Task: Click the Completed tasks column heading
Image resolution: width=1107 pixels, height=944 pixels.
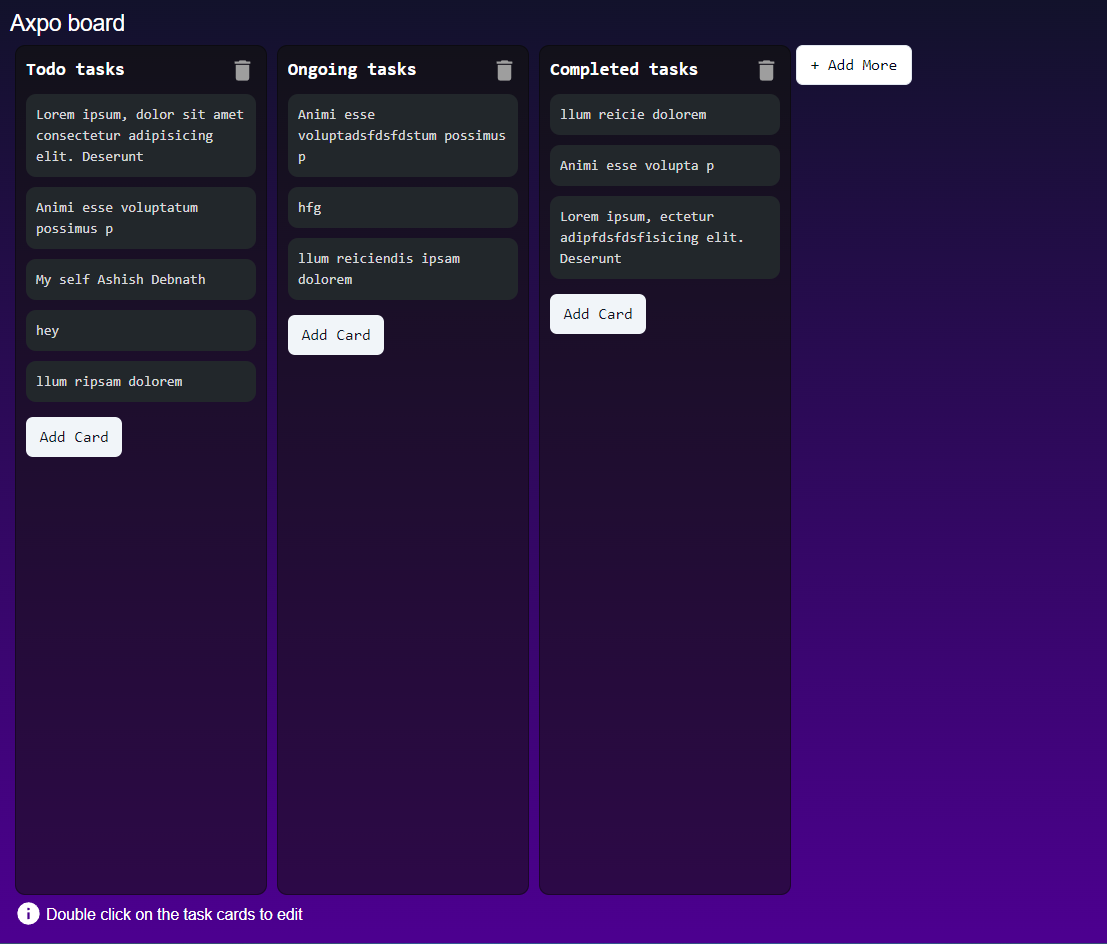Action: pos(624,70)
